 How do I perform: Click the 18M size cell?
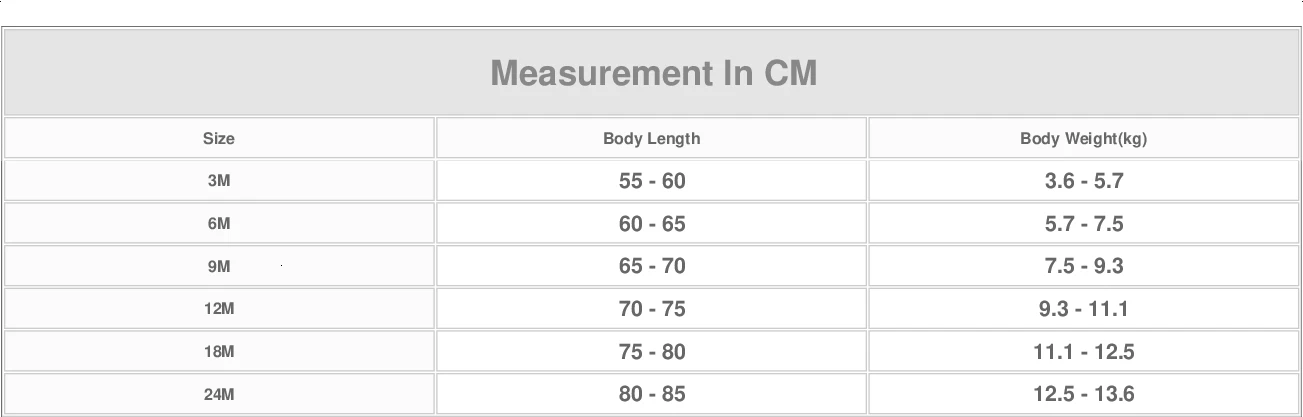[219, 351]
